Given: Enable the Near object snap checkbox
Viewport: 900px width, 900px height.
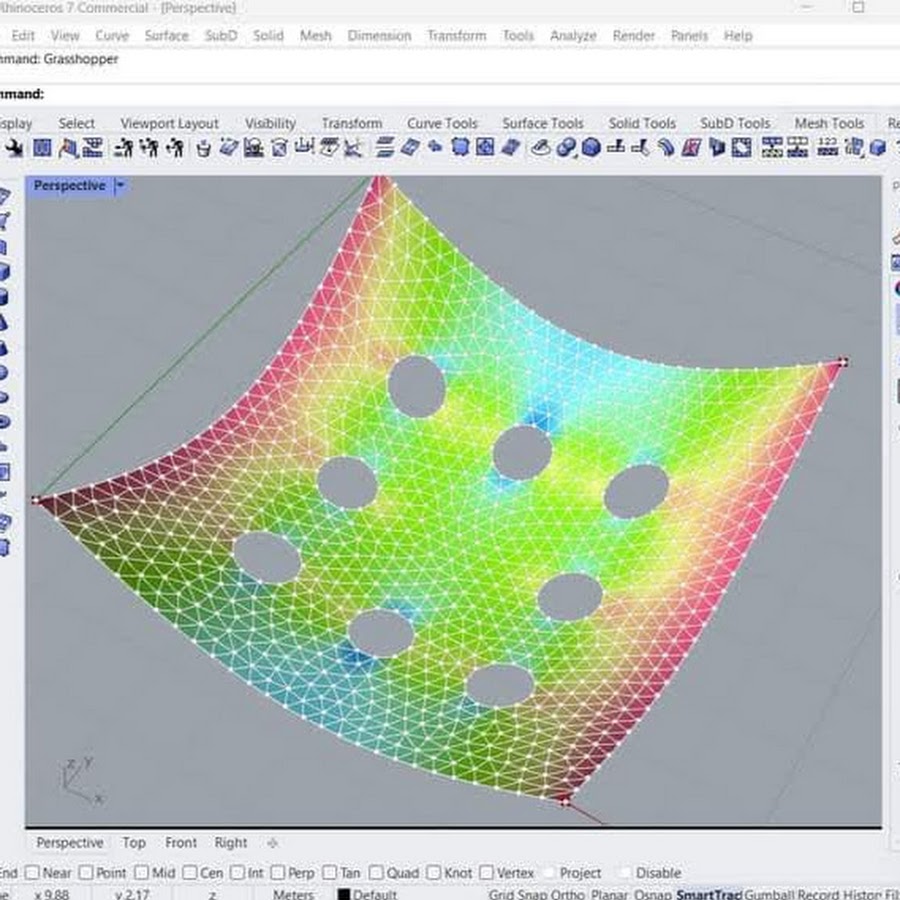Looking at the screenshot, I should [33, 873].
